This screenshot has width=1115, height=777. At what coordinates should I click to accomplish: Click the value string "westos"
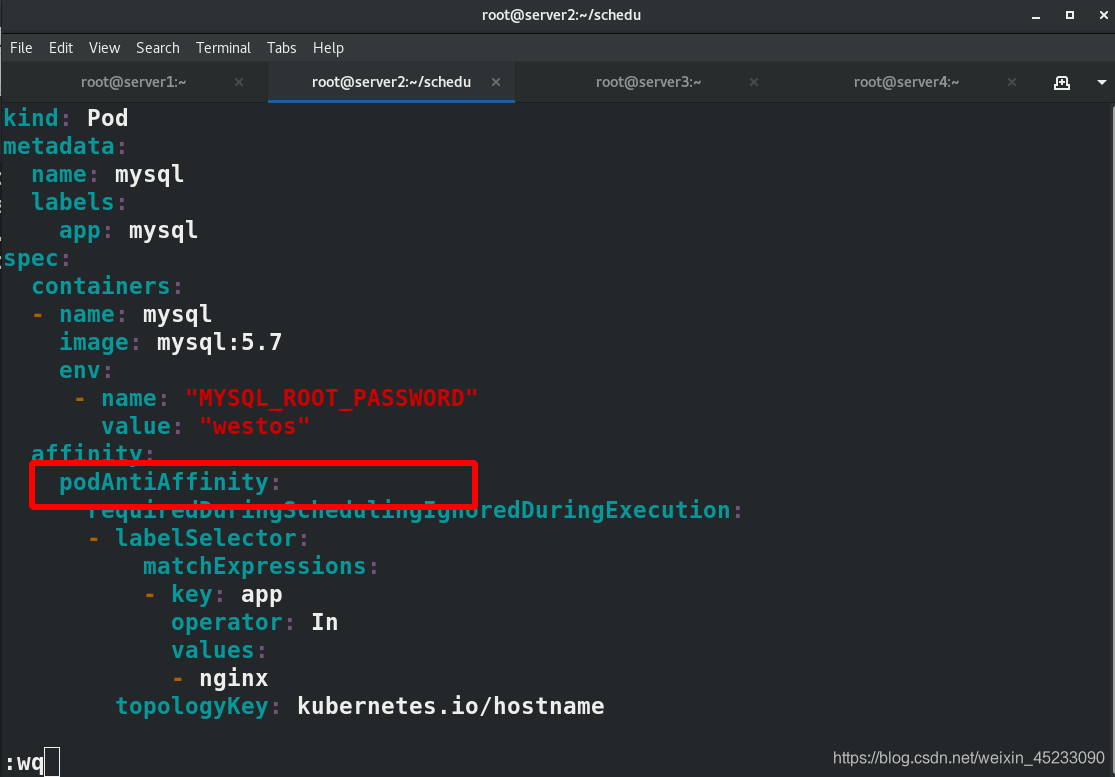(254, 426)
